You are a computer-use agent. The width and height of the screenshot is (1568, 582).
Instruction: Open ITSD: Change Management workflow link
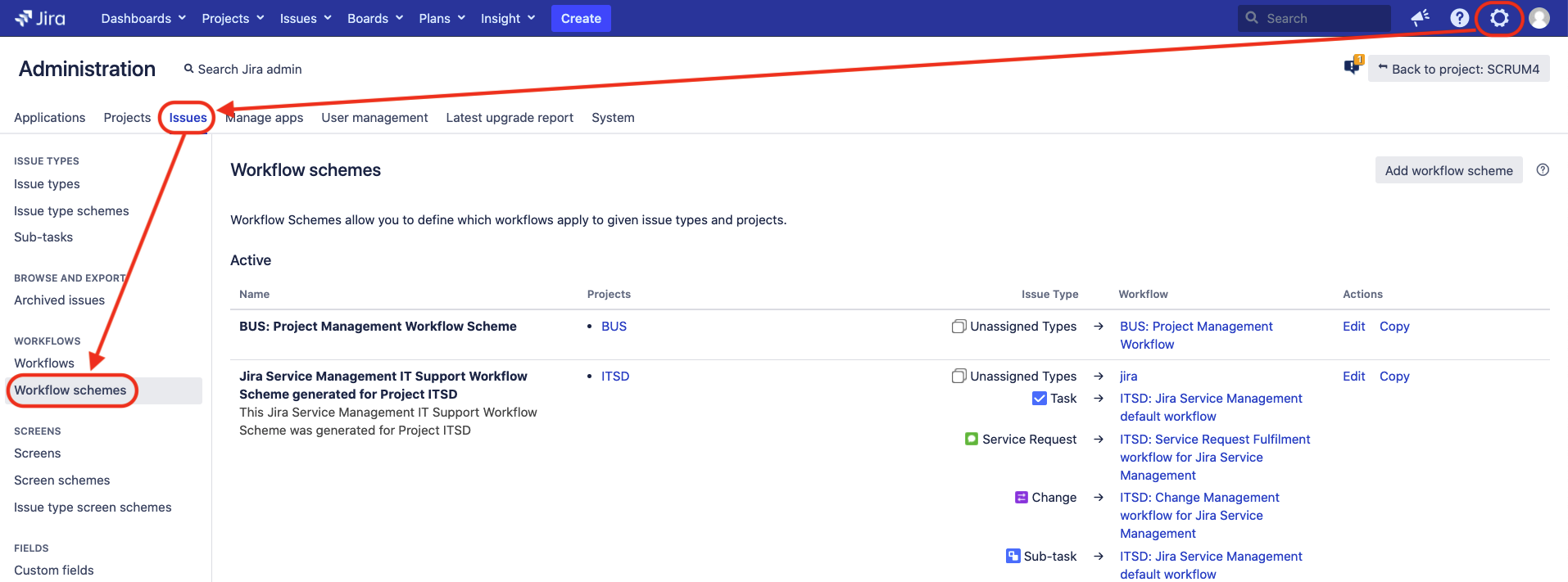(x=1199, y=516)
